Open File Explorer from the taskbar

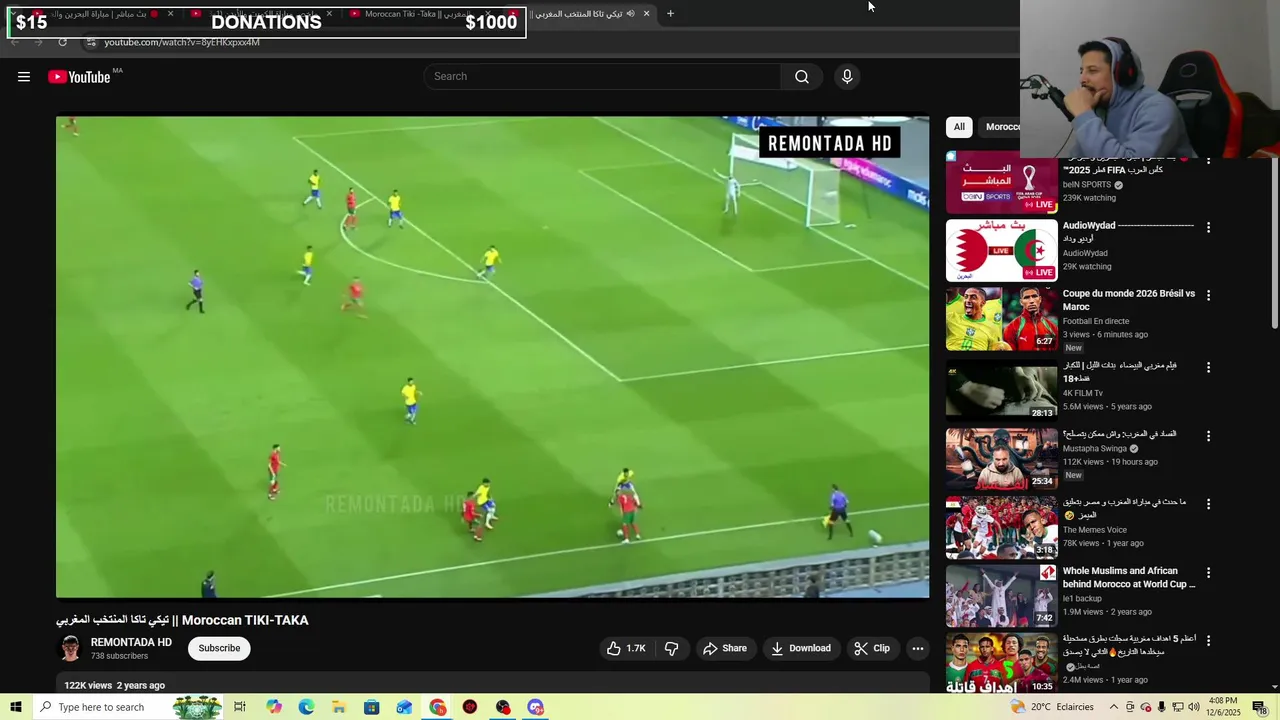tap(339, 707)
